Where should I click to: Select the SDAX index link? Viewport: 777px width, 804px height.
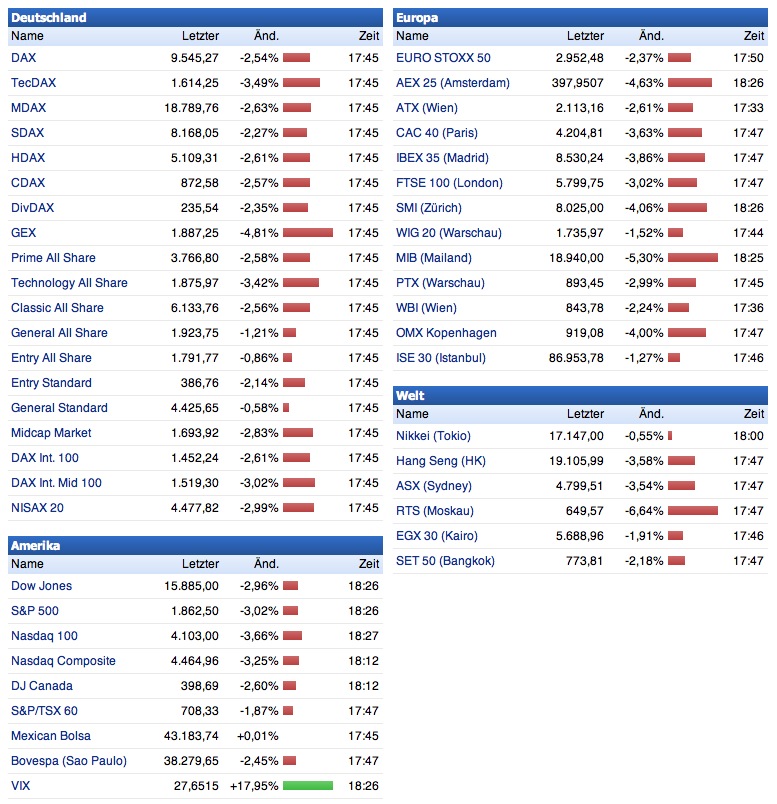(x=28, y=133)
